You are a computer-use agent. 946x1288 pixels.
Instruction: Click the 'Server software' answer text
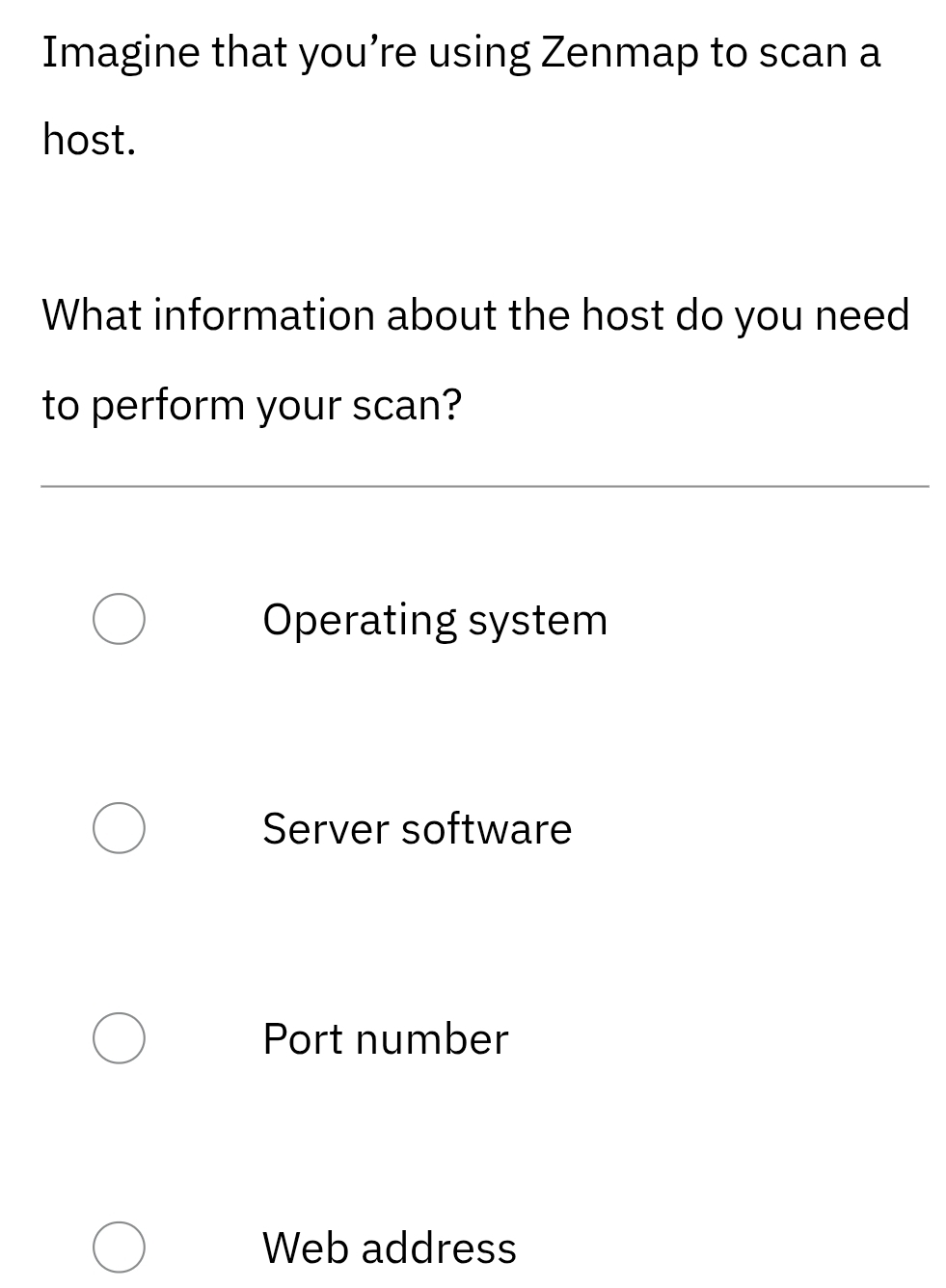(x=417, y=828)
